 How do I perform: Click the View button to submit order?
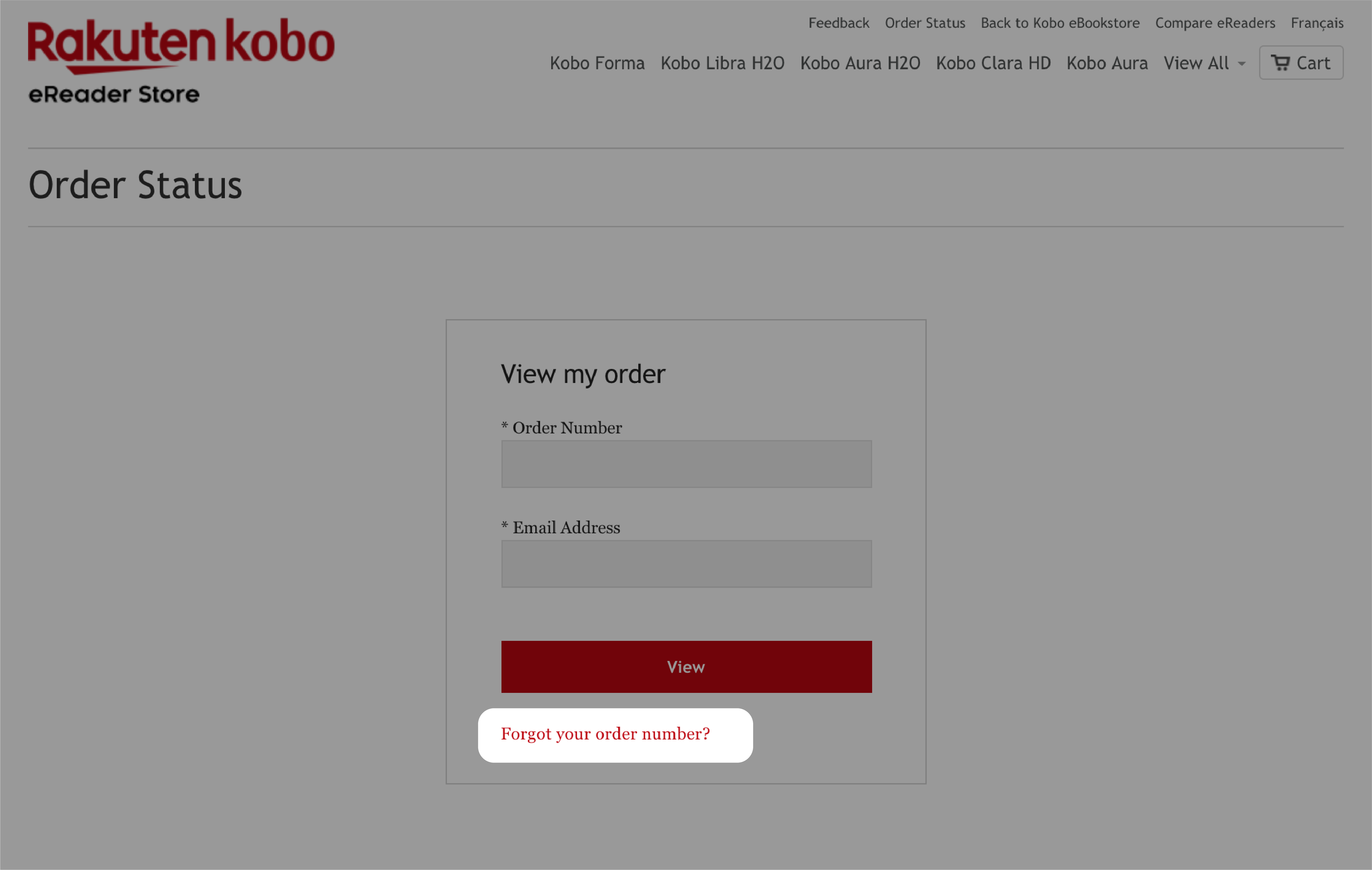coord(686,666)
